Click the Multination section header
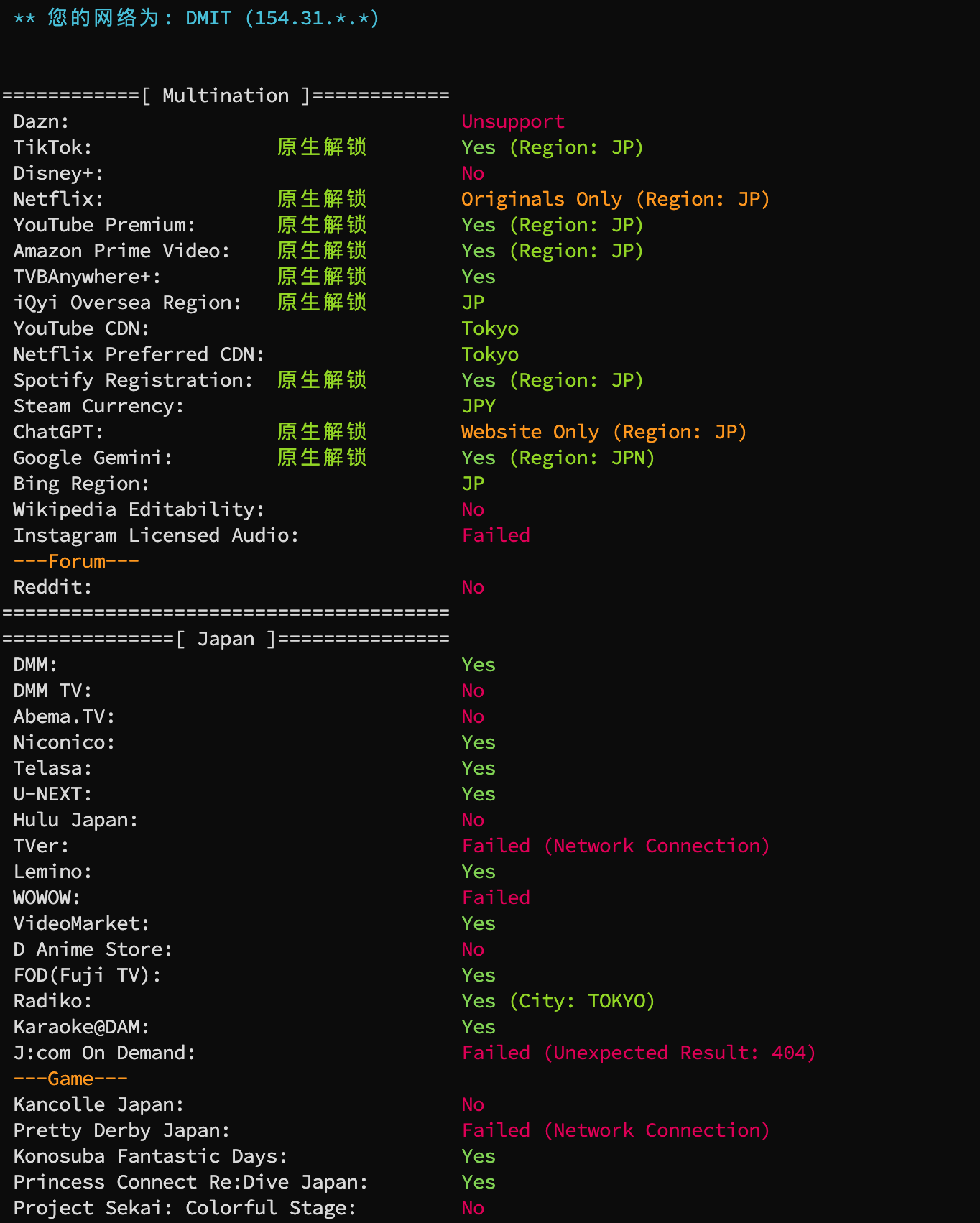Viewport: 980px width, 1223px height. pyautogui.click(x=226, y=96)
